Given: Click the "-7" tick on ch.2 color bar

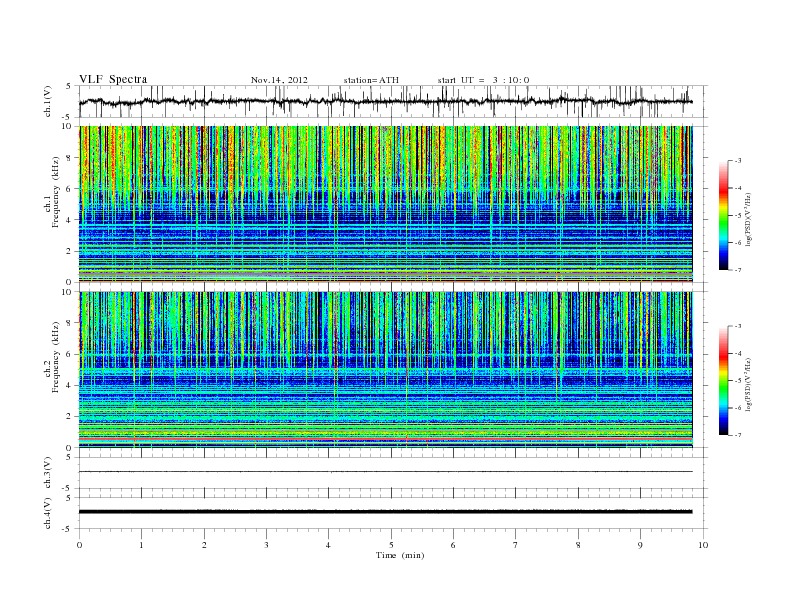Looking at the screenshot, I should pos(737,435).
